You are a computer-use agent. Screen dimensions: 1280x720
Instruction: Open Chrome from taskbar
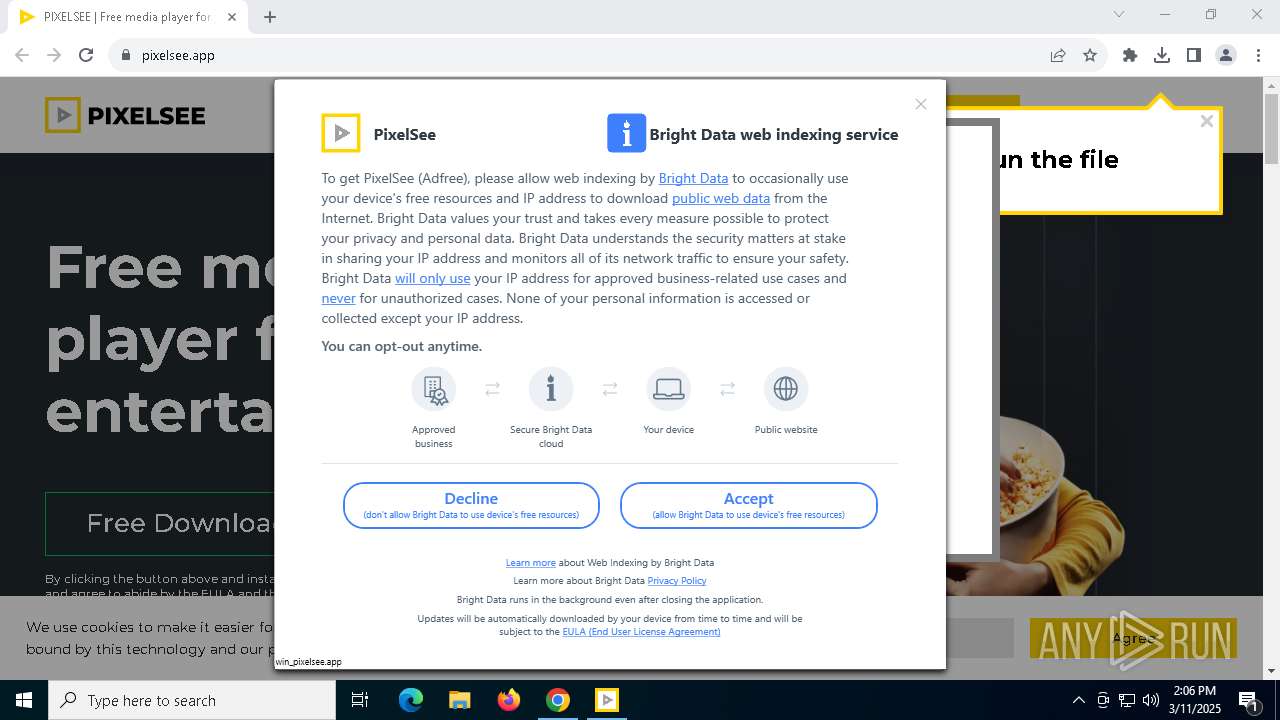pyautogui.click(x=558, y=700)
